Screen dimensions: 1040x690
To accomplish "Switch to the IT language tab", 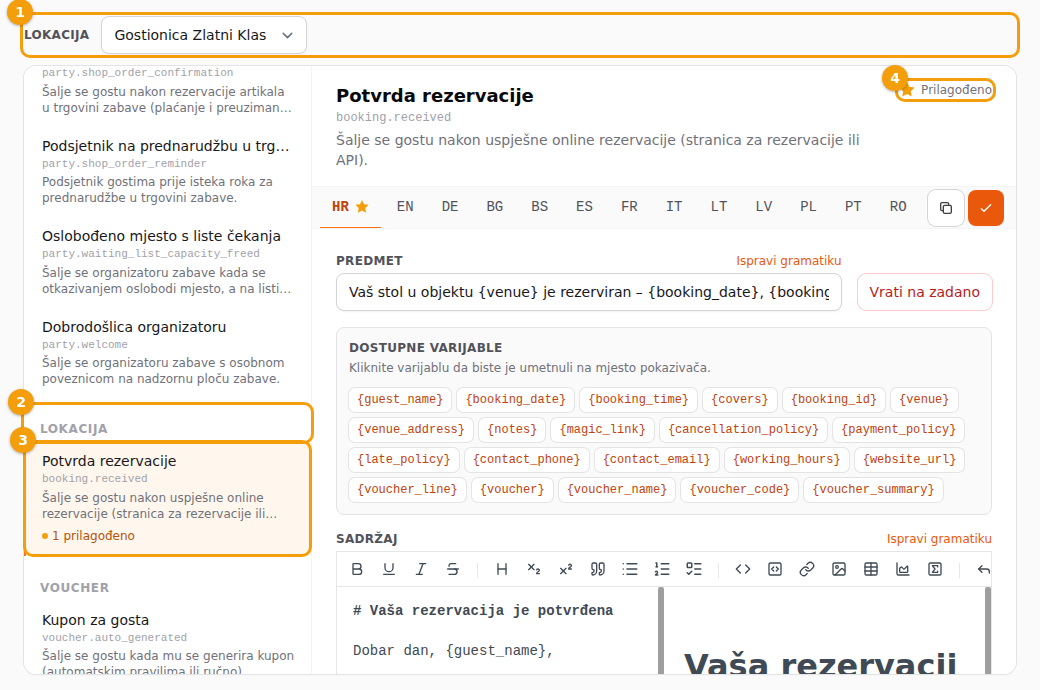I will click(x=675, y=207).
